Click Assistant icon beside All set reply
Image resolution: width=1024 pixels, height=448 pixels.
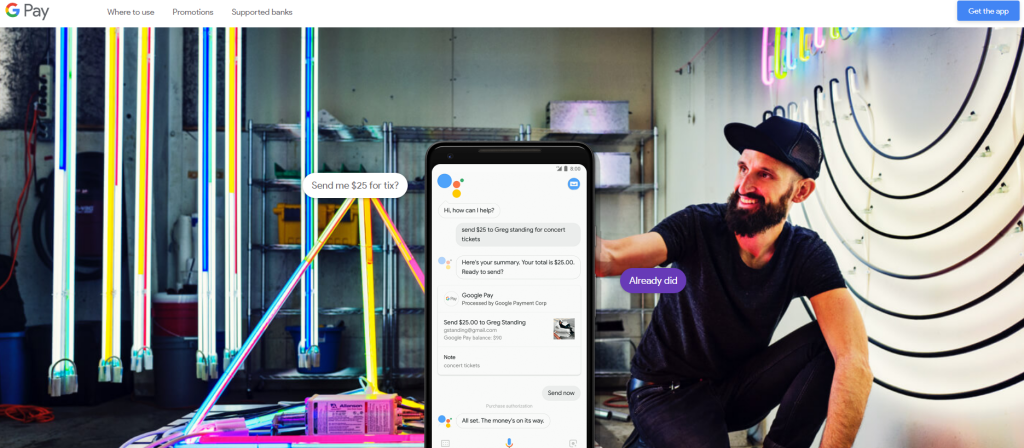[445, 421]
